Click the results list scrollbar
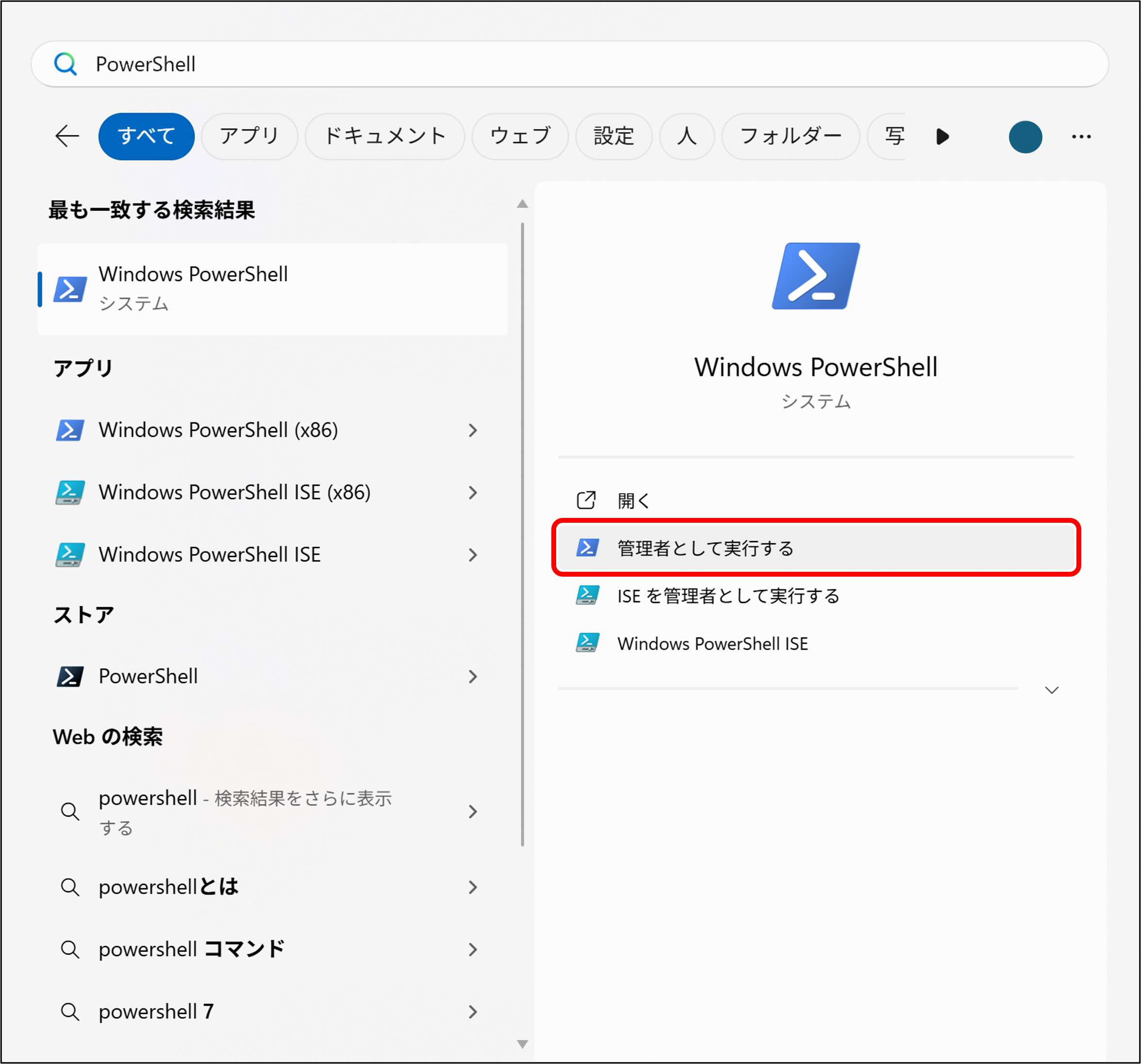1141x1064 pixels. click(522, 534)
